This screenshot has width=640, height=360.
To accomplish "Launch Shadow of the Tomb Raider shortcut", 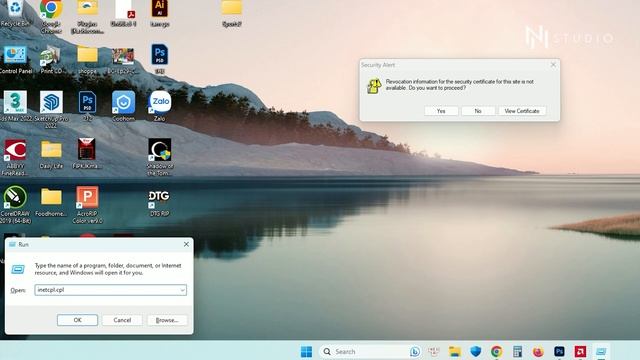I will pos(160,157).
